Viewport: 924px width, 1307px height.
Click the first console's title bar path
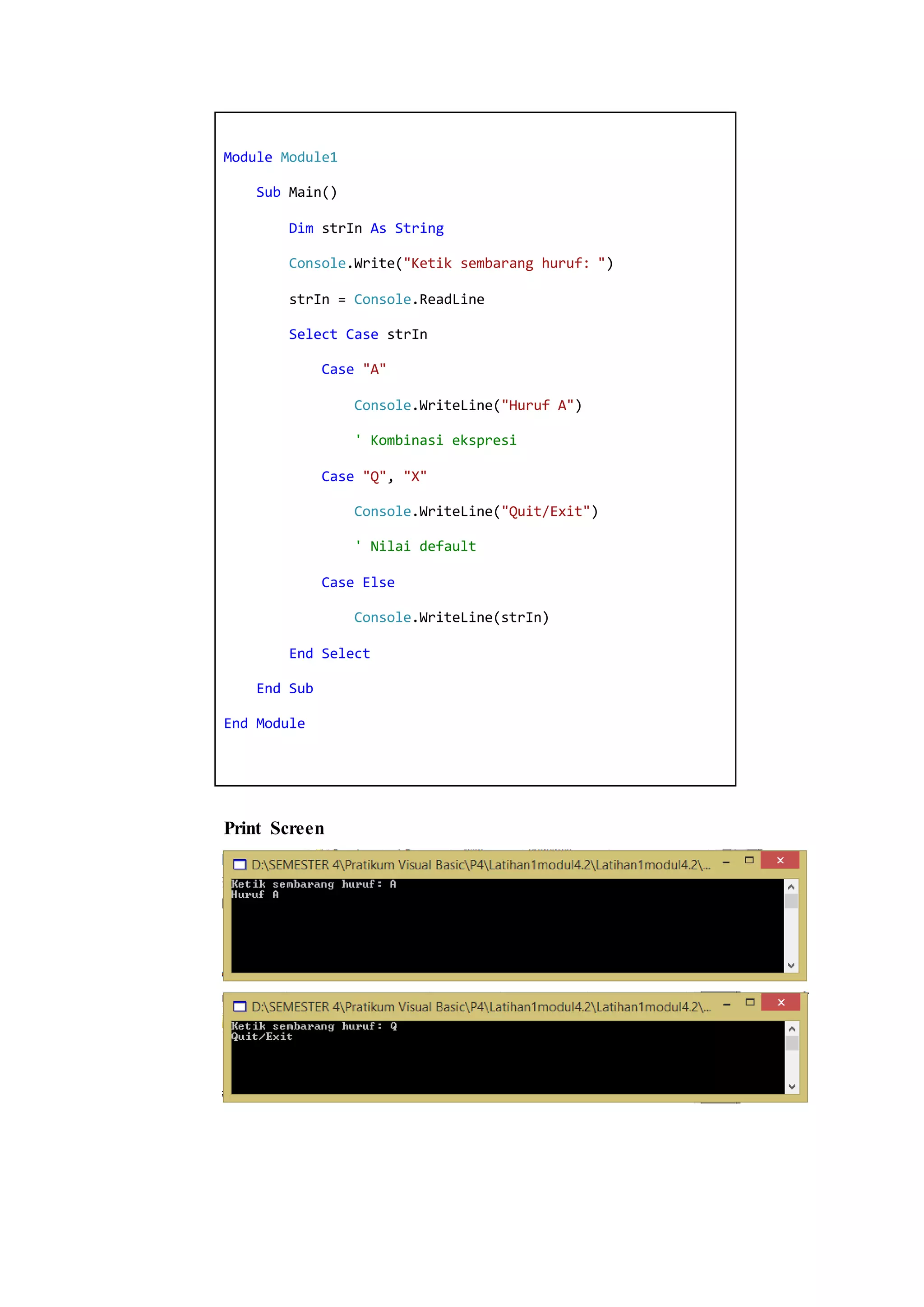click(x=481, y=865)
